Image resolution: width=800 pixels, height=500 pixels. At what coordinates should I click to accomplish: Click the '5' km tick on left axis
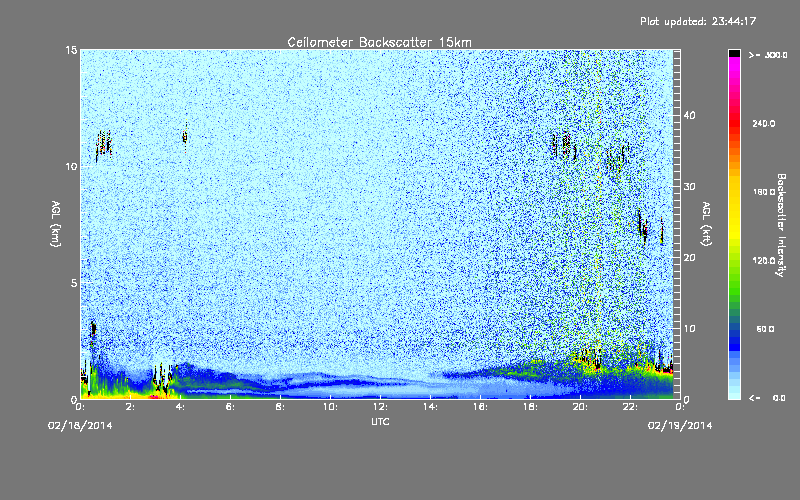pos(74,283)
